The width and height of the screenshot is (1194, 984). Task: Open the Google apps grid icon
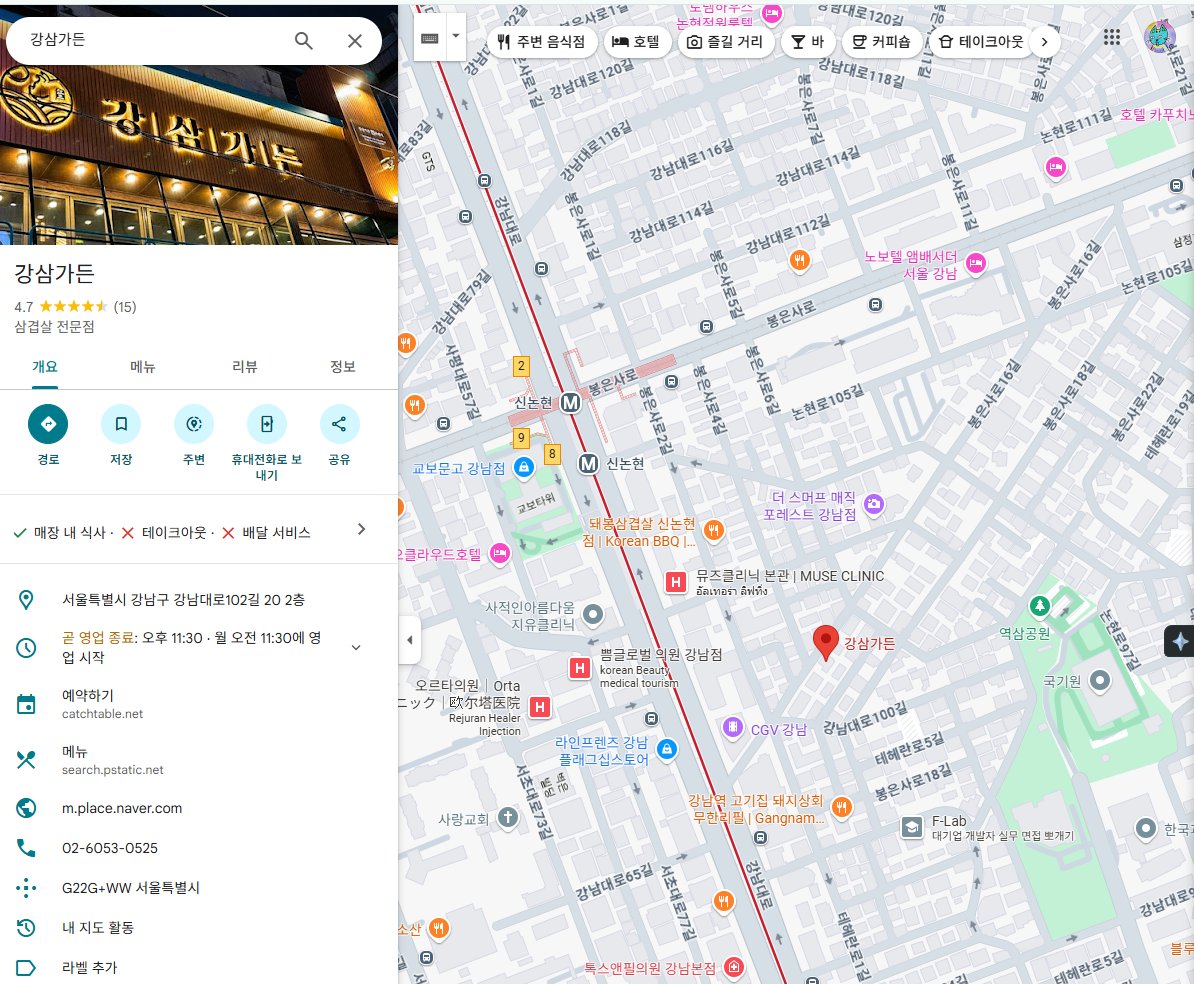pos(1112,37)
